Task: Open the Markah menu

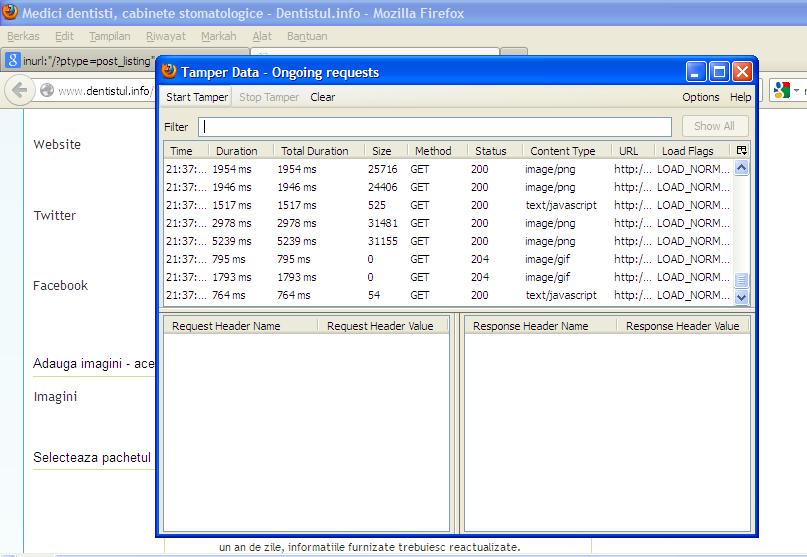Action: [x=219, y=36]
